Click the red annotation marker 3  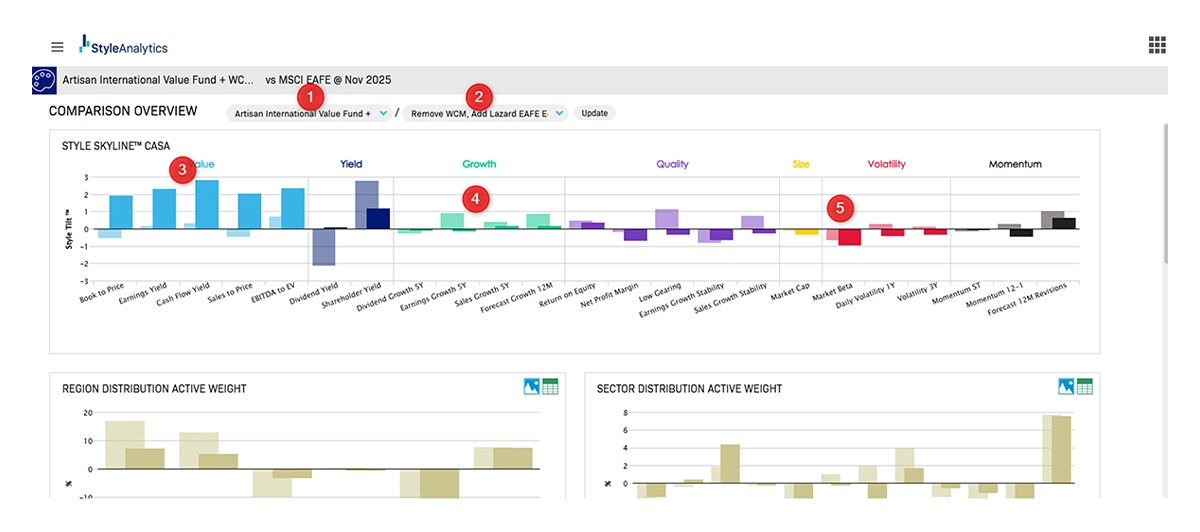(181, 169)
